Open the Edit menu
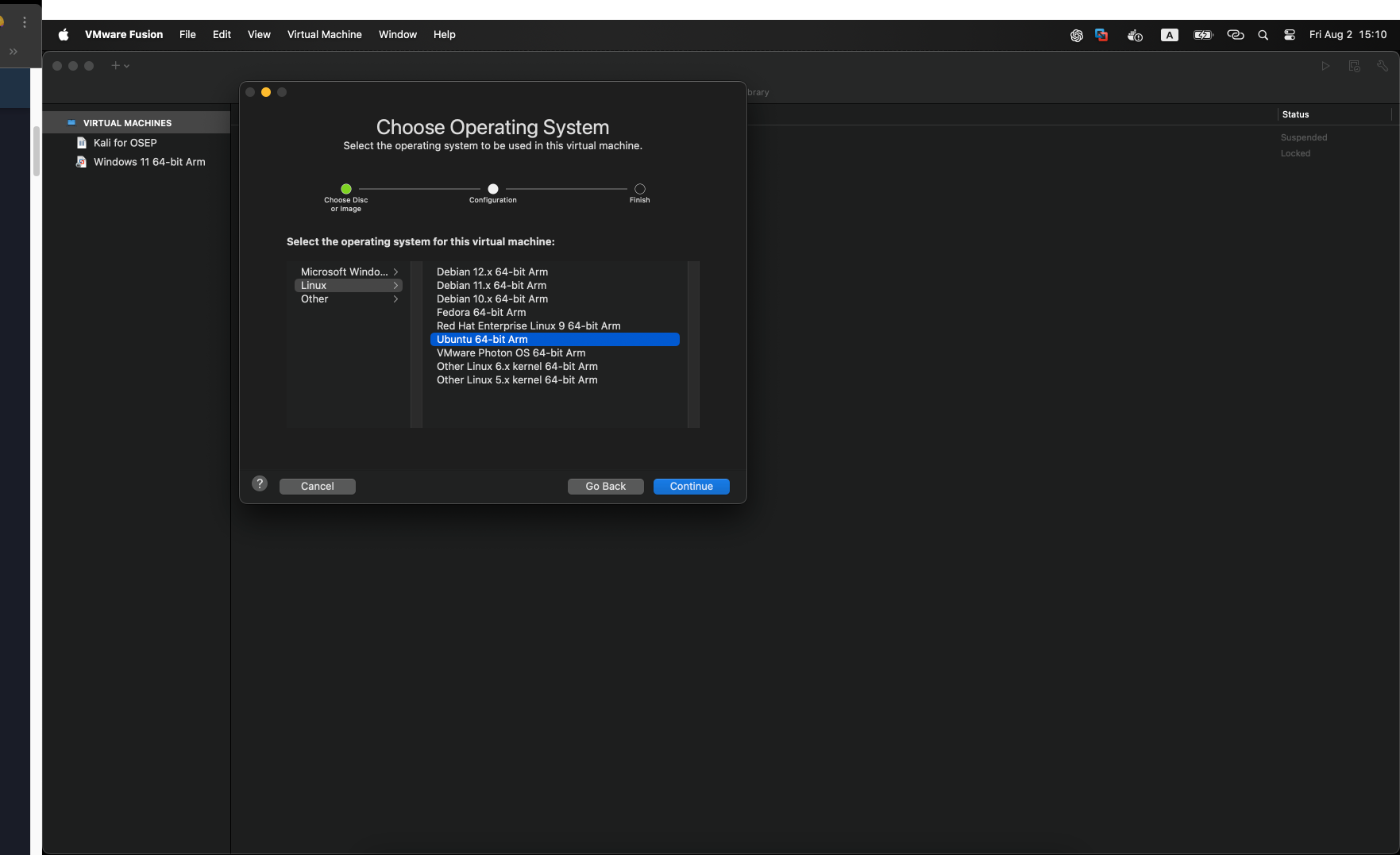This screenshot has height=855, width=1400. tap(222, 35)
